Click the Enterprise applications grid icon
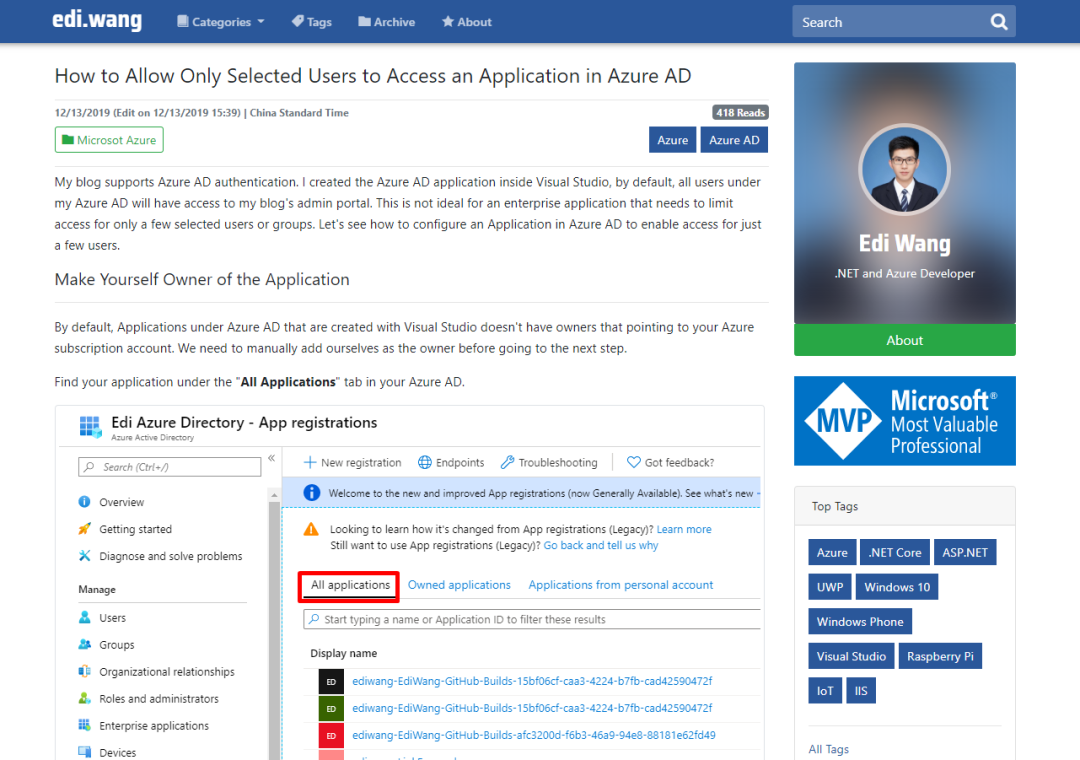Image resolution: width=1080 pixels, height=760 pixels. coord(84,725)
